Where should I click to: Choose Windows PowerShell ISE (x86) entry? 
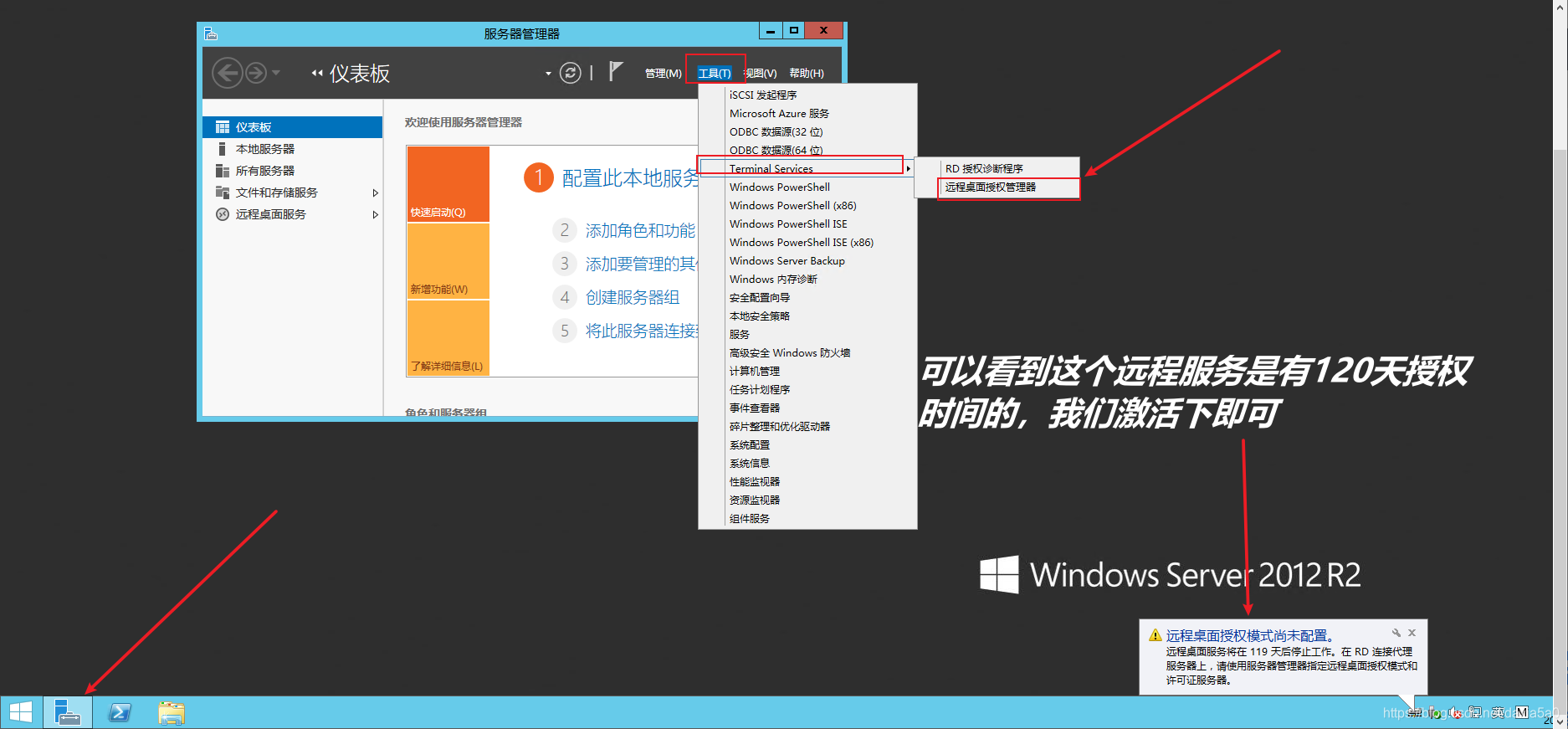pyautogui.click(x=808, y=242)
